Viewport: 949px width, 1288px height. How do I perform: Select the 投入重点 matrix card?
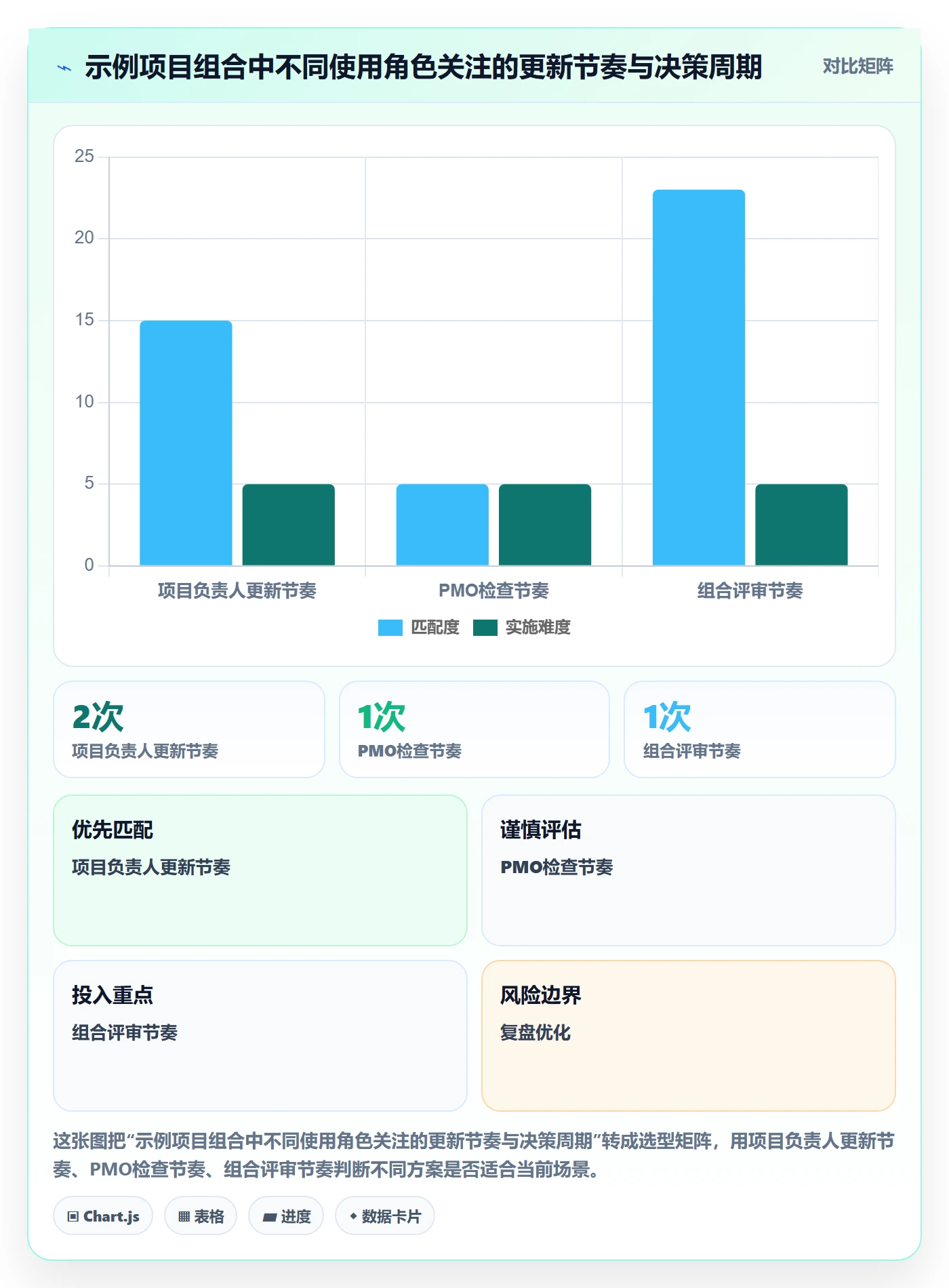[x=260, y=1036]
